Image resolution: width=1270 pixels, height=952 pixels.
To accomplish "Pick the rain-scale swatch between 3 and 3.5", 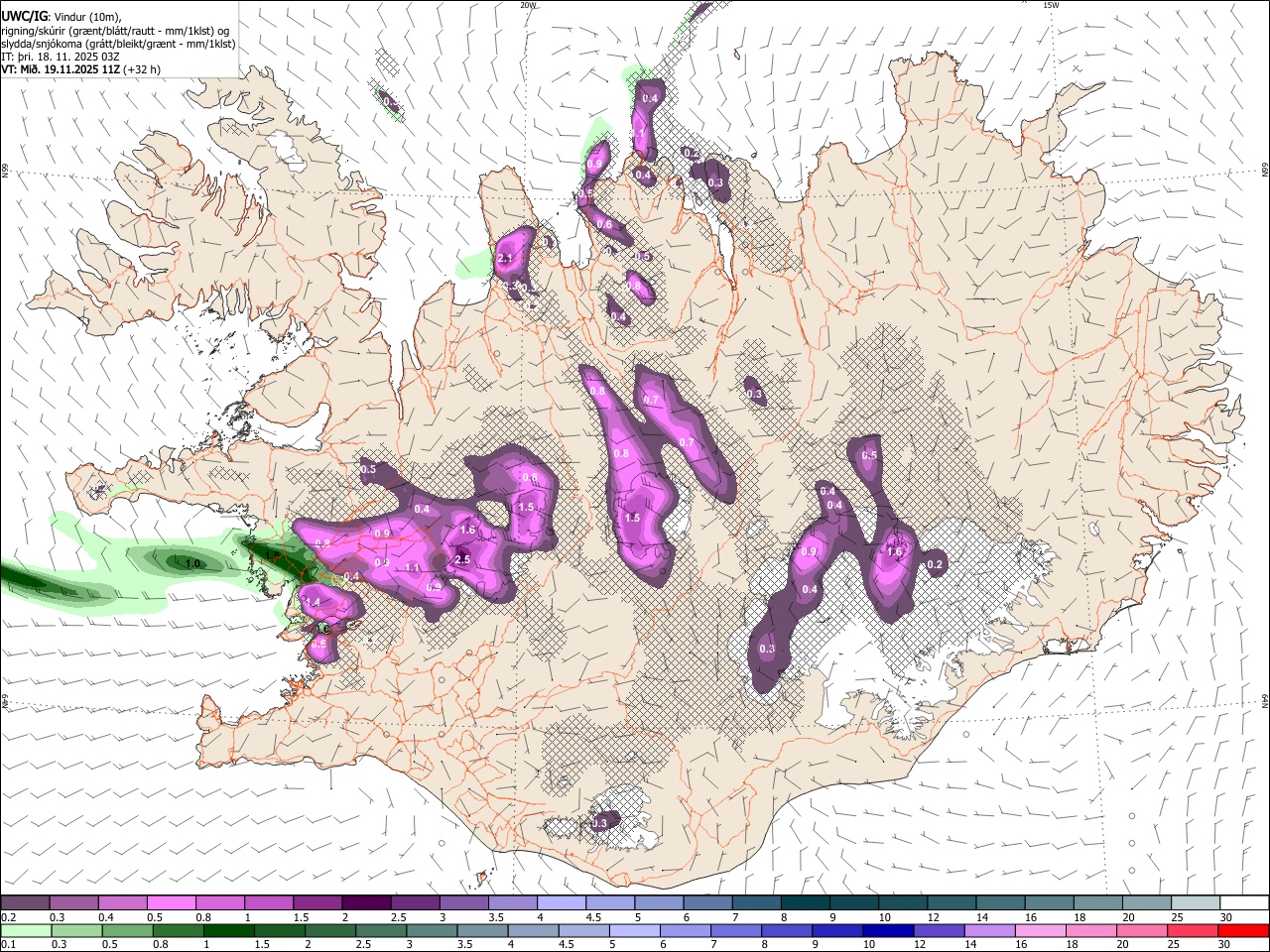I will click(x=432, y=931).
